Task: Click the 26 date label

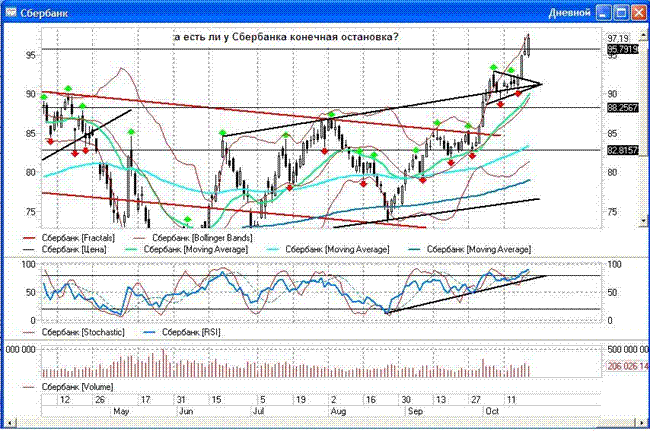Action: [x=100, y=400]
